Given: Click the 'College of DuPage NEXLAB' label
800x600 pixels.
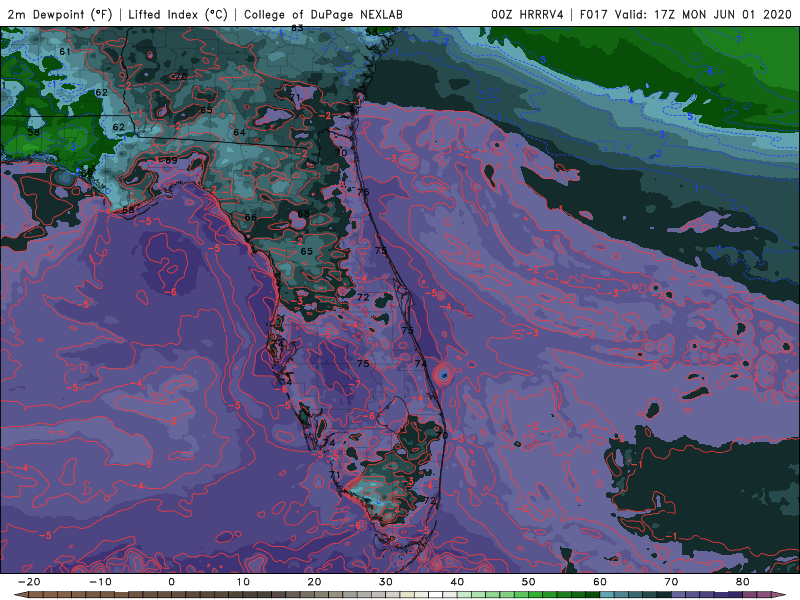Looking at the screenshot, I should (x=323, y=14).
